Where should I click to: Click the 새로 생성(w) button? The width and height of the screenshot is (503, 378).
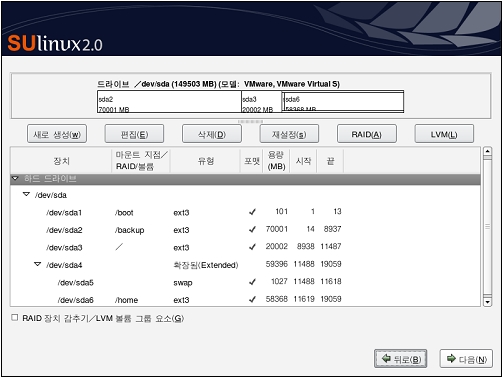coord(57,134)
